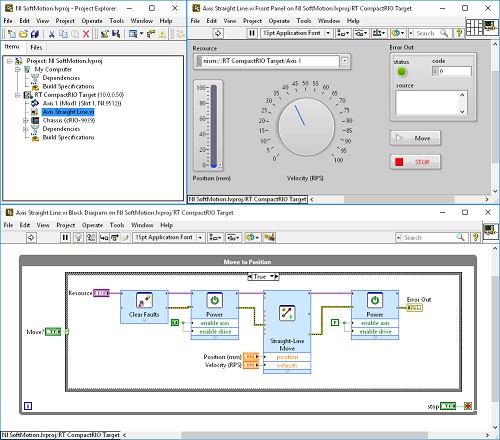Open Align Objects menu on Front Panel toolbar
500x440 pixels.
[x=343, y=33]
